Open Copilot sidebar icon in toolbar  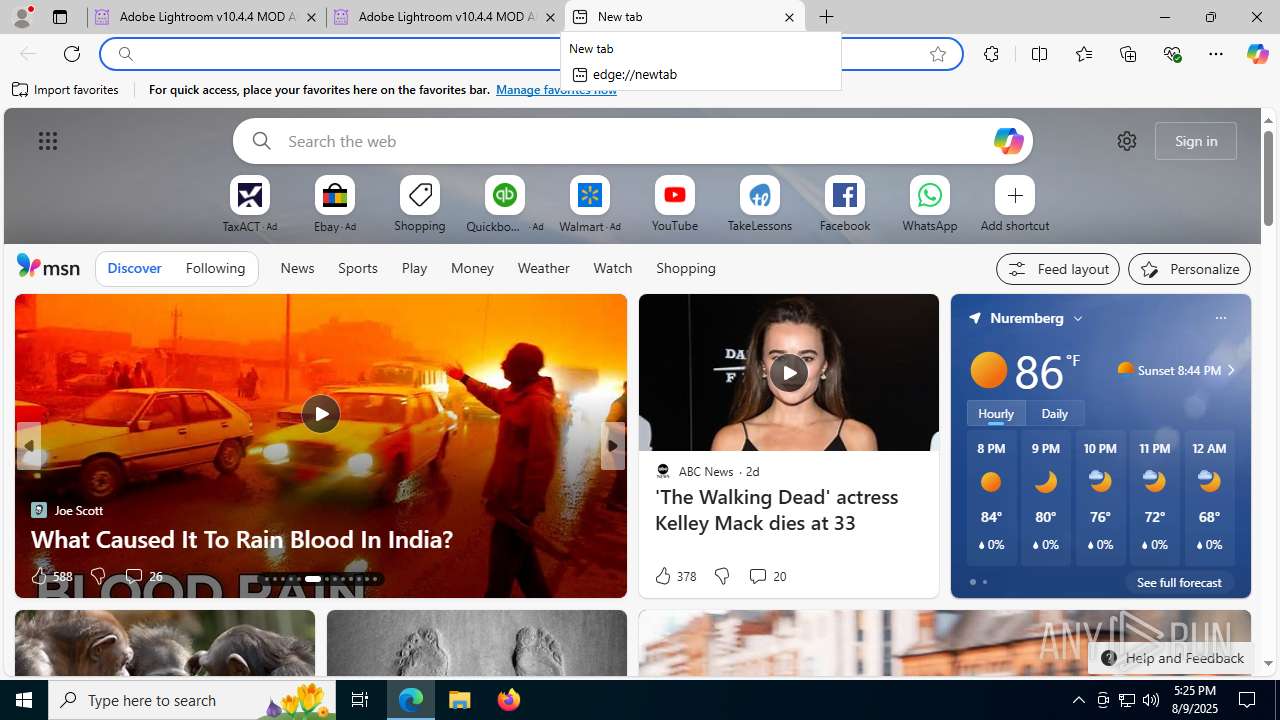pyautogui.click(x=1257, y=54)
